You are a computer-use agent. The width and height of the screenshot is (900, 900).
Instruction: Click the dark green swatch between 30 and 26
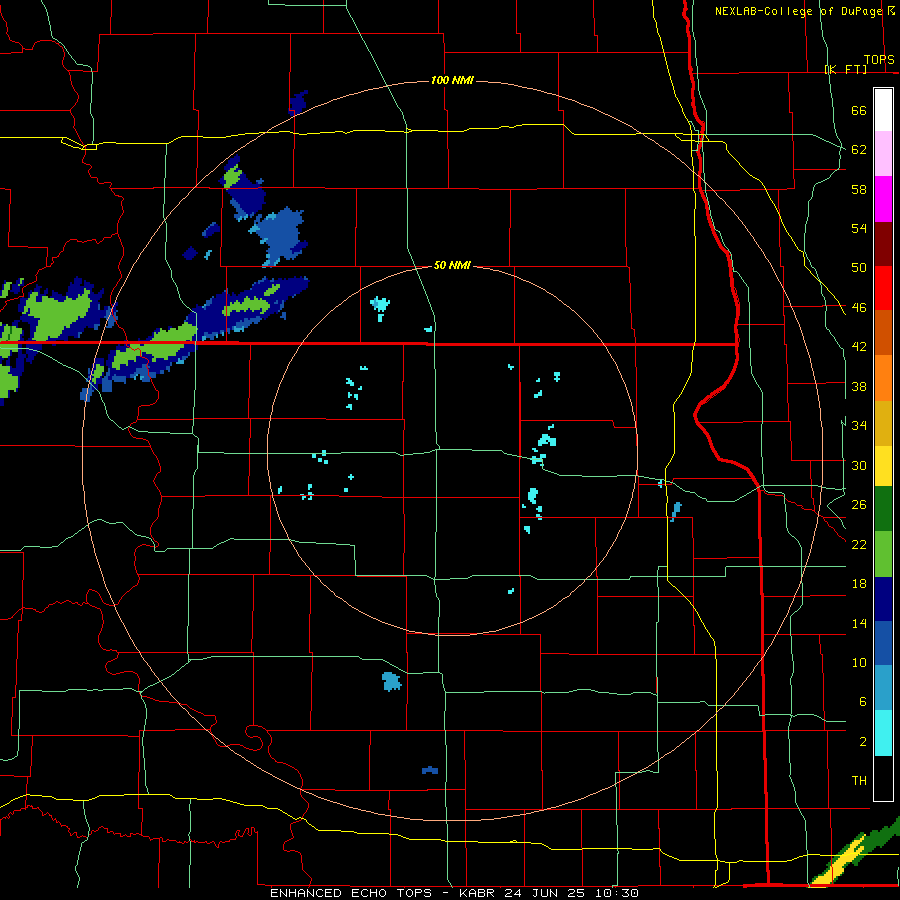point(883,509)
